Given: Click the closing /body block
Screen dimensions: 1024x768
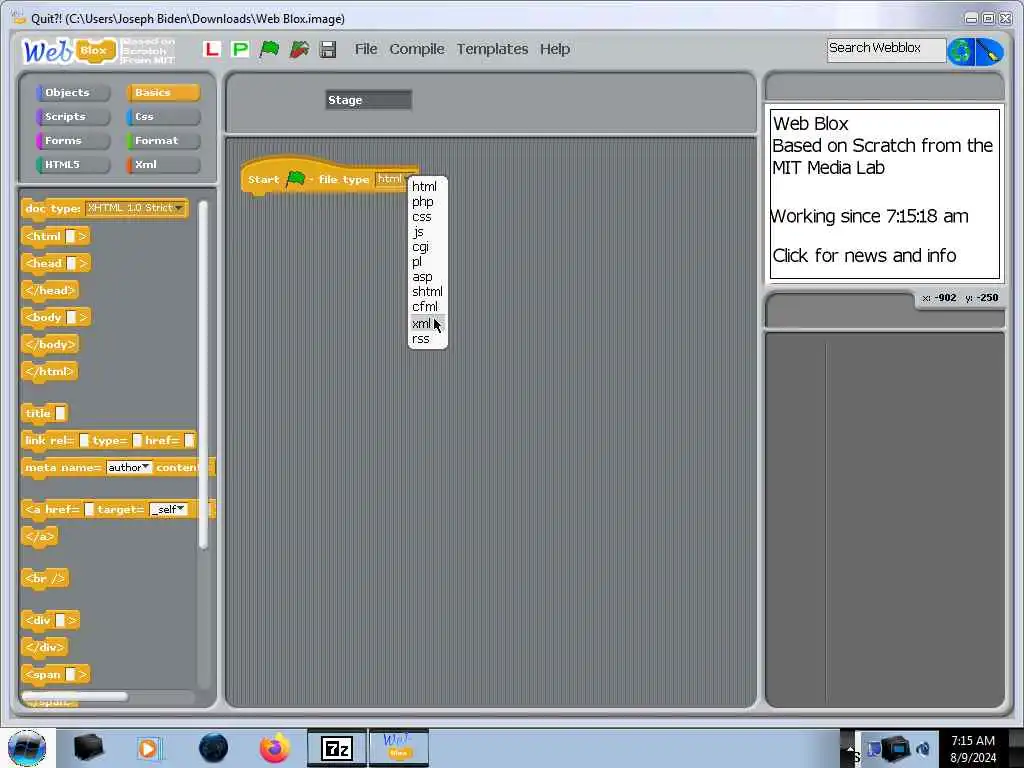Looking at the screenshot, I should [x=50, y=344].
